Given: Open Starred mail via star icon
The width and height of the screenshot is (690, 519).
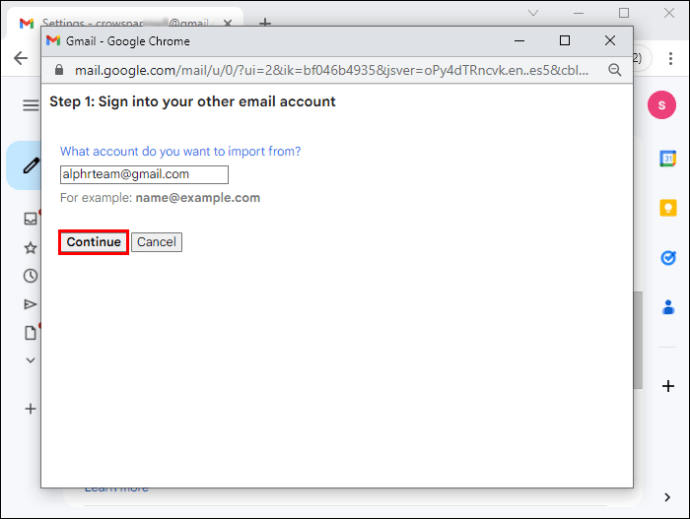Looking at the screenshot, I should 31,247.
